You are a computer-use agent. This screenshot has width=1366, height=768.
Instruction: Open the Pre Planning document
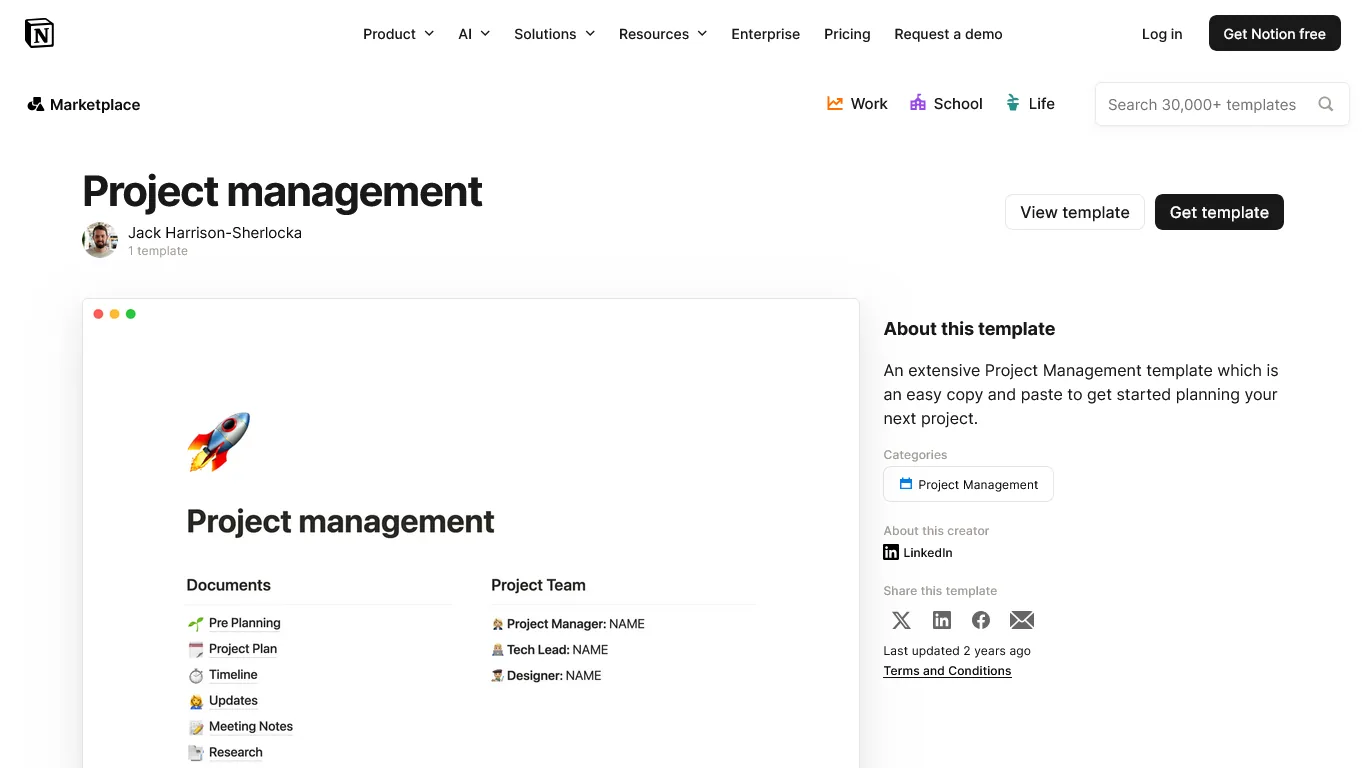[245, 623]
